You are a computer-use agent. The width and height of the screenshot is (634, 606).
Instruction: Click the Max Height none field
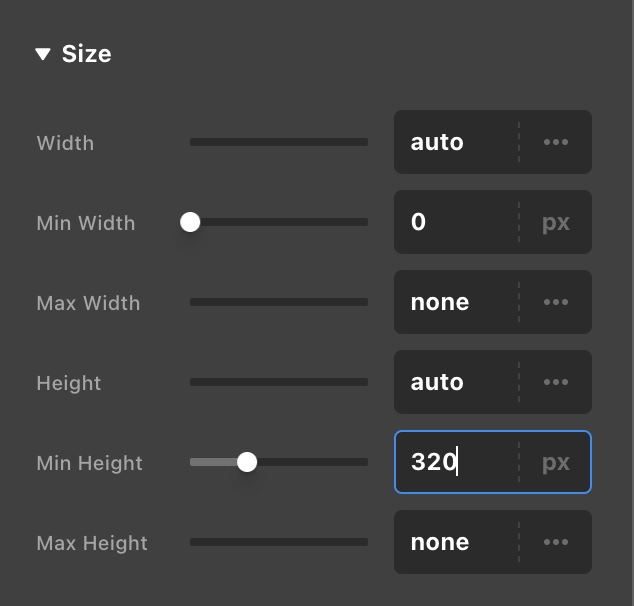tap(455, 542)
